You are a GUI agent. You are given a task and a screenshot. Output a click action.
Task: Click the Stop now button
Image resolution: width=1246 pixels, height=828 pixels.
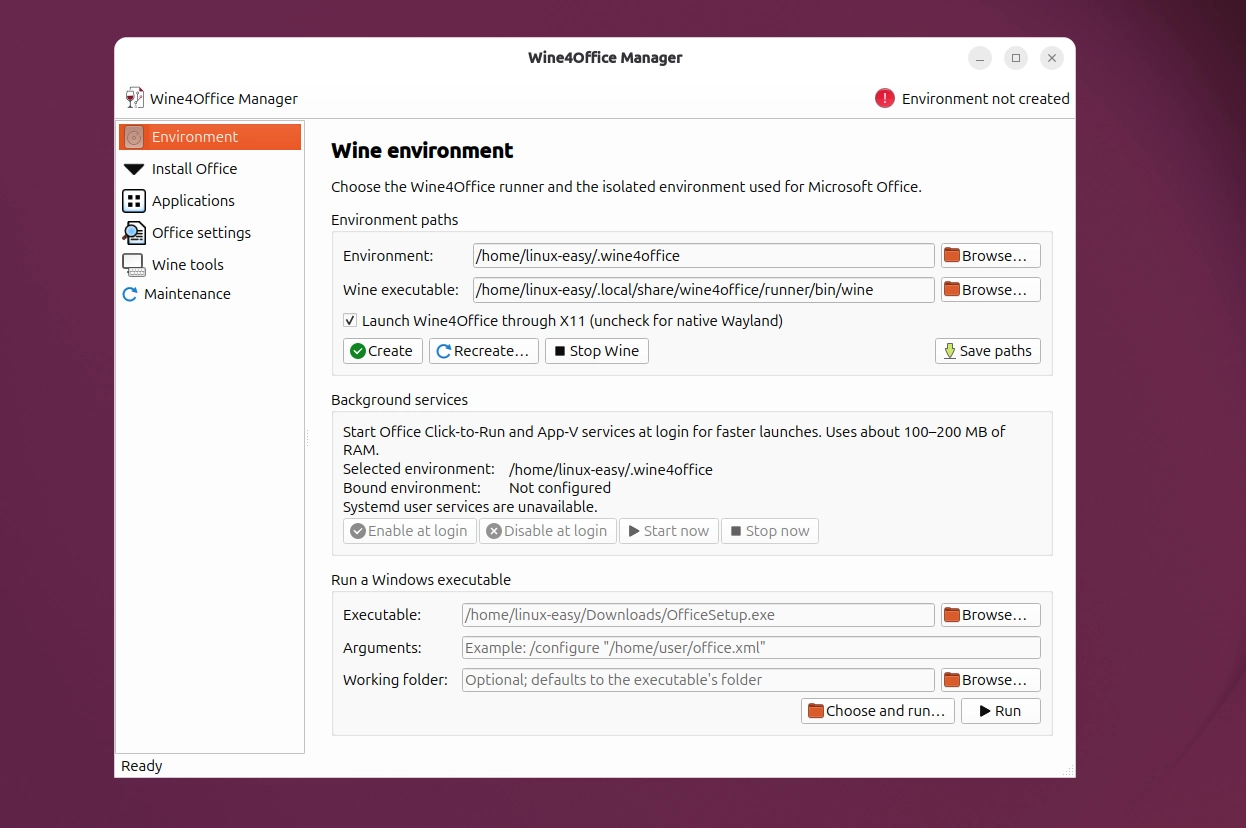click(769, 531)
